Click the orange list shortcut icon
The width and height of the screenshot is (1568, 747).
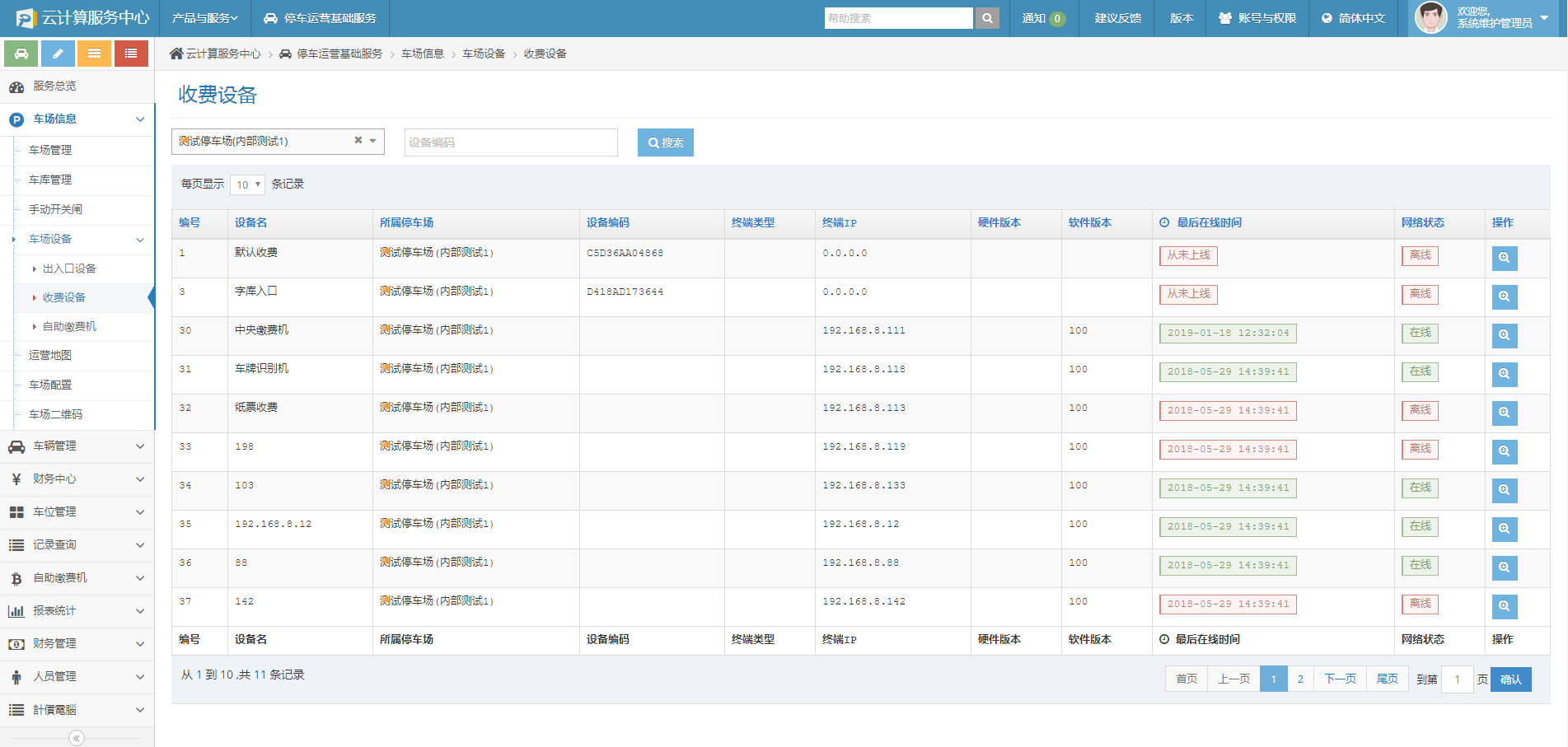pyautogui.click(x=95, y=54)
